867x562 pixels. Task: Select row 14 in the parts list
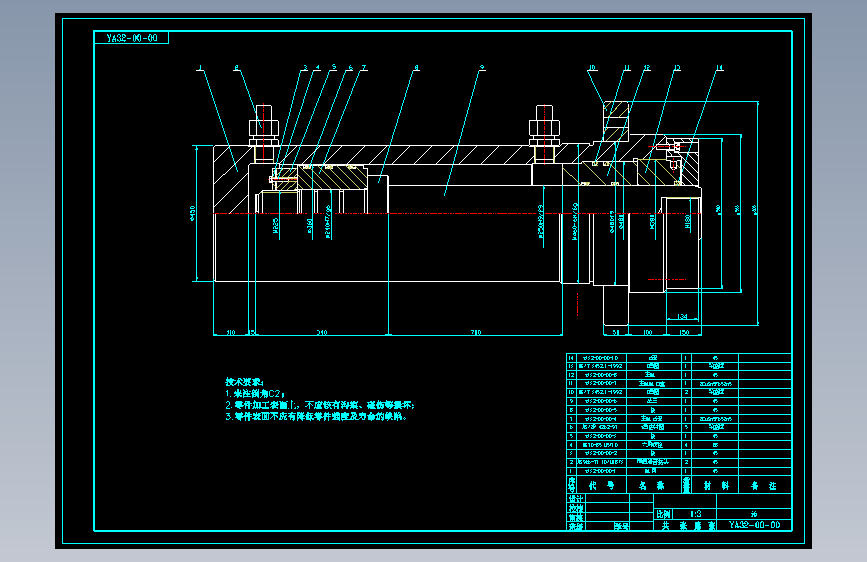point(679,358)
